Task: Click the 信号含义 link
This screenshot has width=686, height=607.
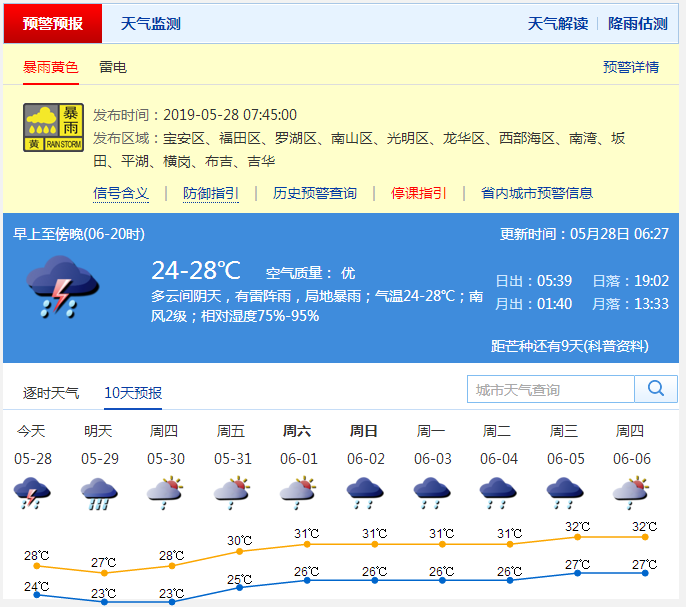Action: pos(121,193)
